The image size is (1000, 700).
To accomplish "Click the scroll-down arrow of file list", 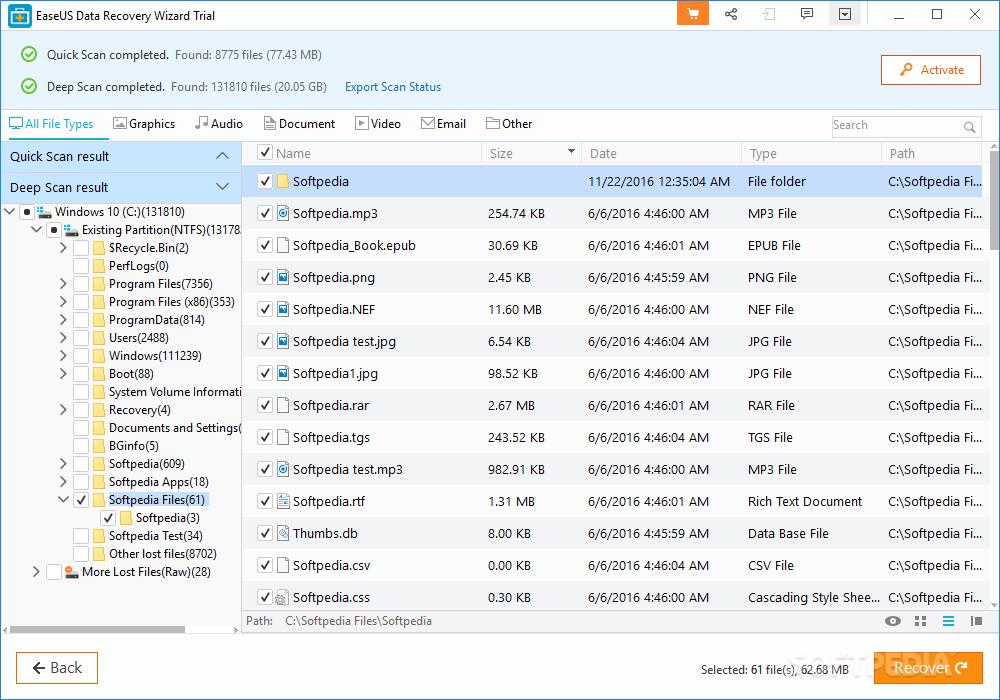I will [994, 604].
